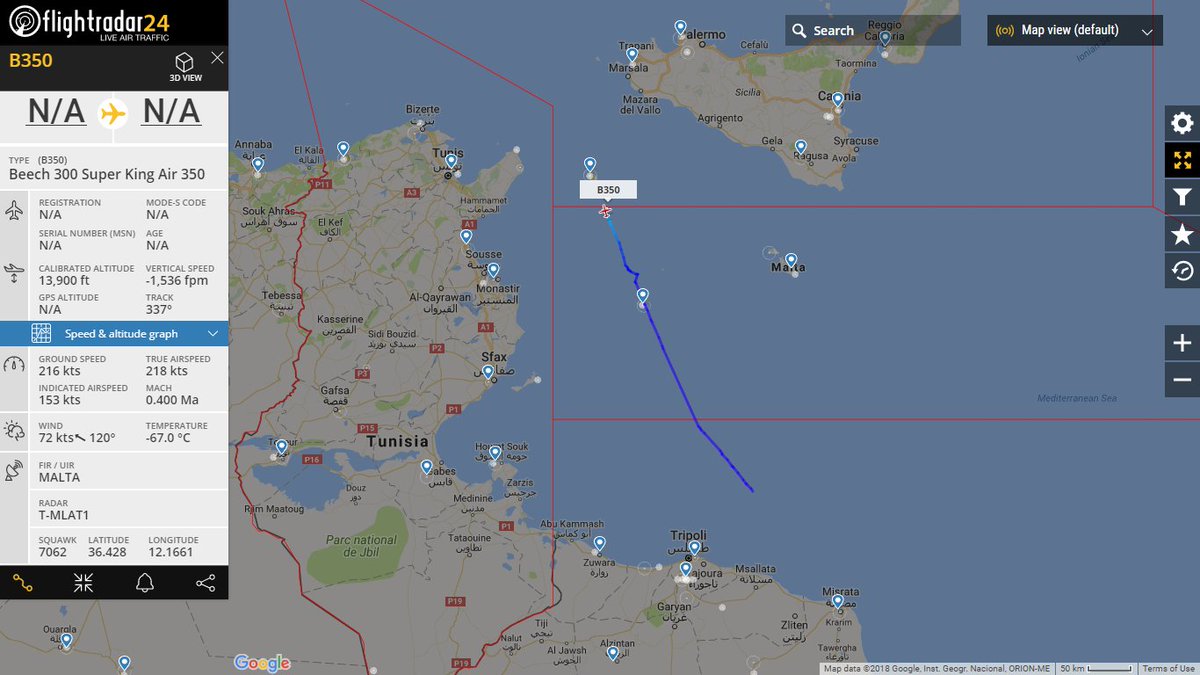Open the Map view (default) dropdown
This screenshot has width=1200, height=675.
[x=1075, y=30]
